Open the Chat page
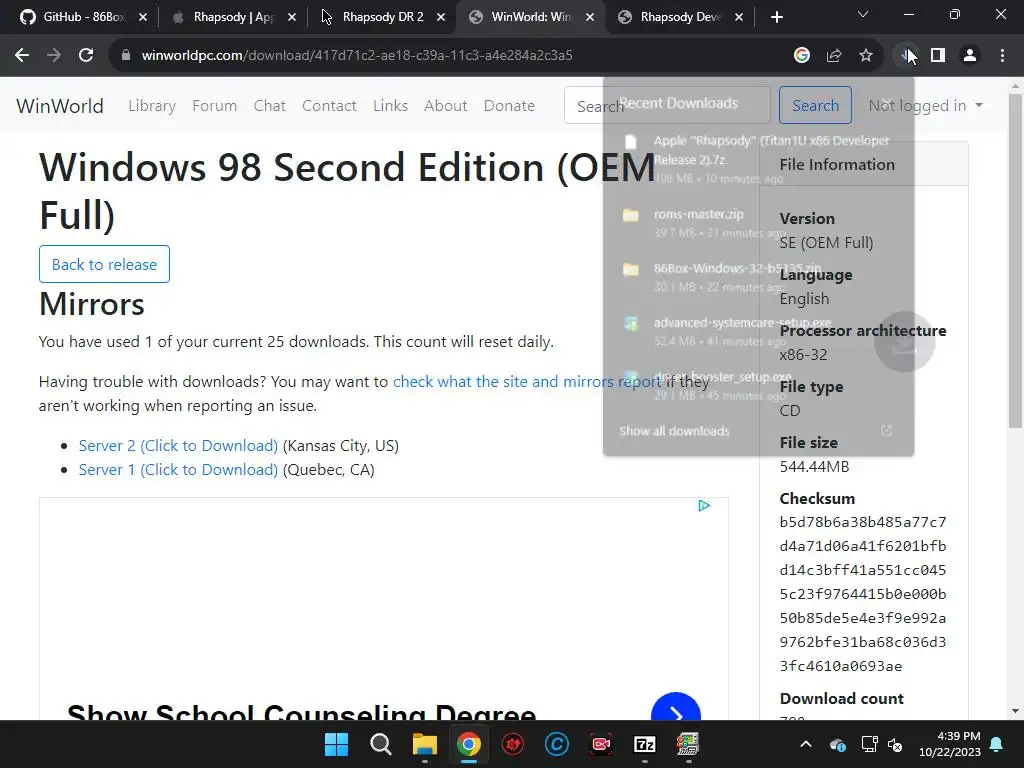This screenshot has height=768, width=1024. coord(270,105)
